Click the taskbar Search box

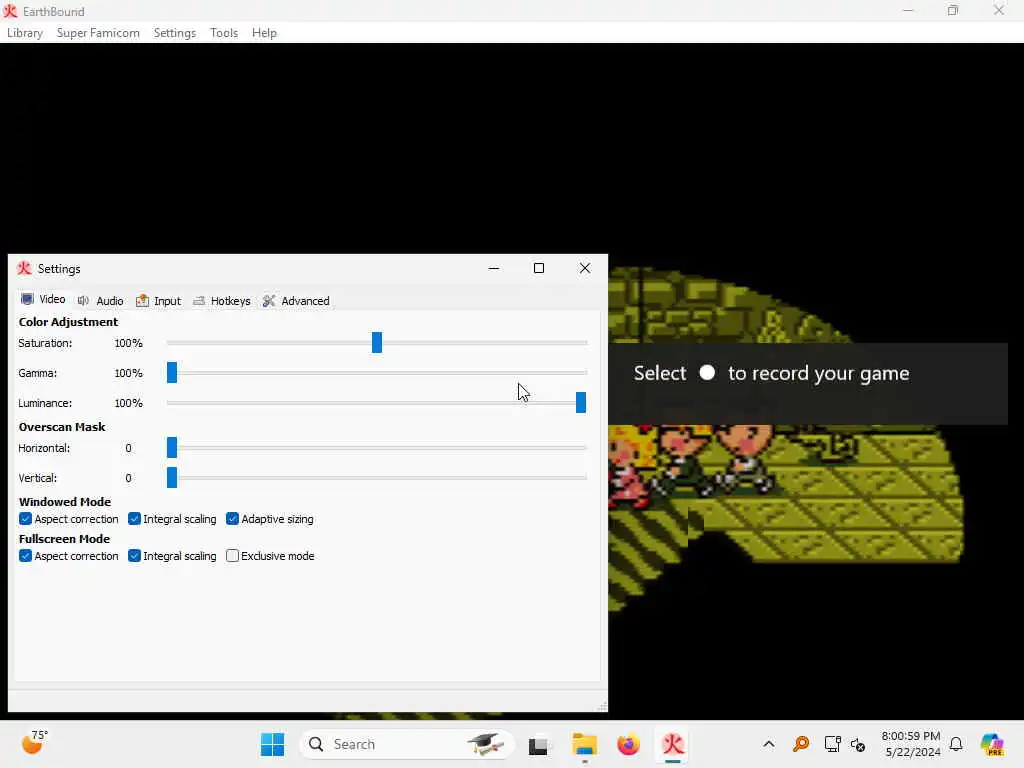click(x=407, y=744)
